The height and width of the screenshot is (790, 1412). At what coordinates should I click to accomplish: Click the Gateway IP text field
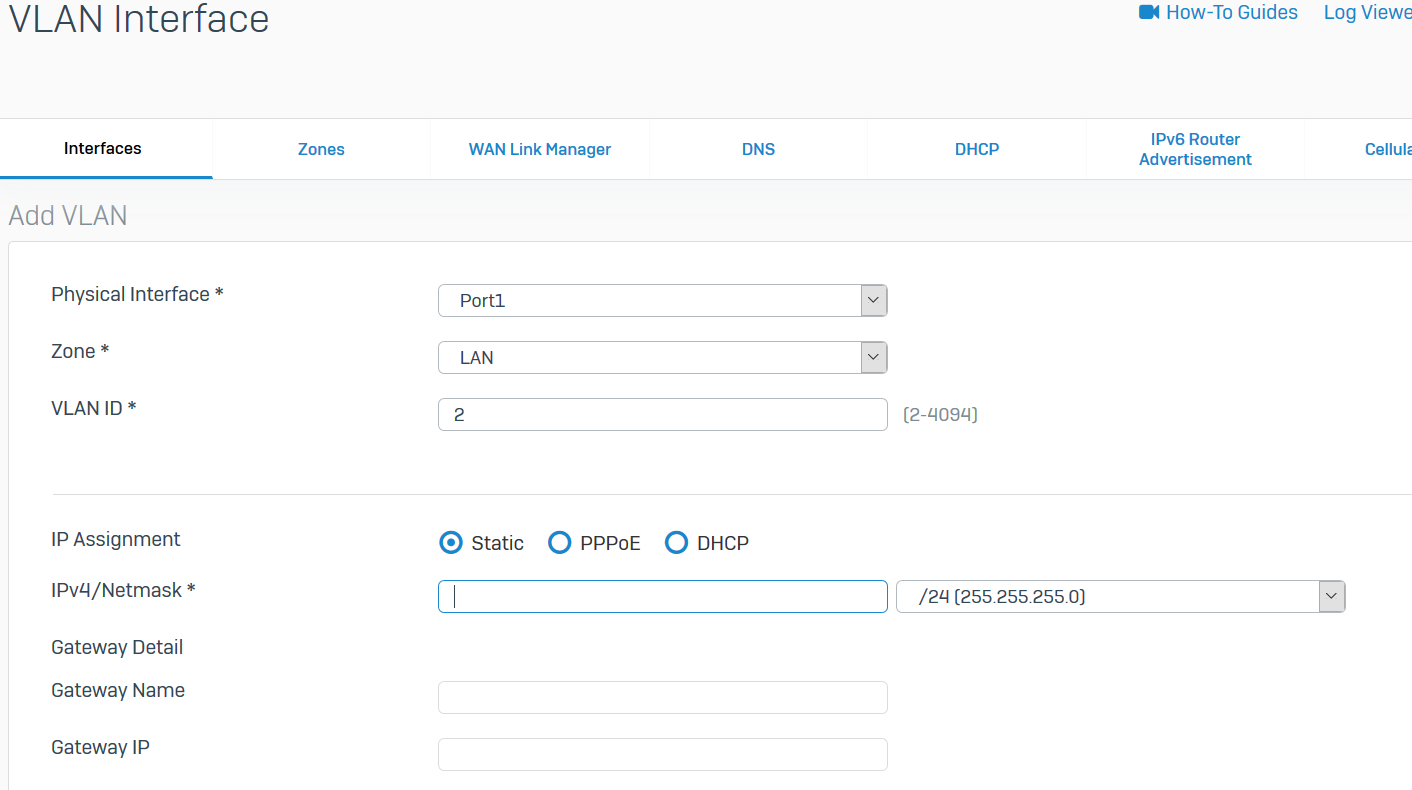point(662,754)
